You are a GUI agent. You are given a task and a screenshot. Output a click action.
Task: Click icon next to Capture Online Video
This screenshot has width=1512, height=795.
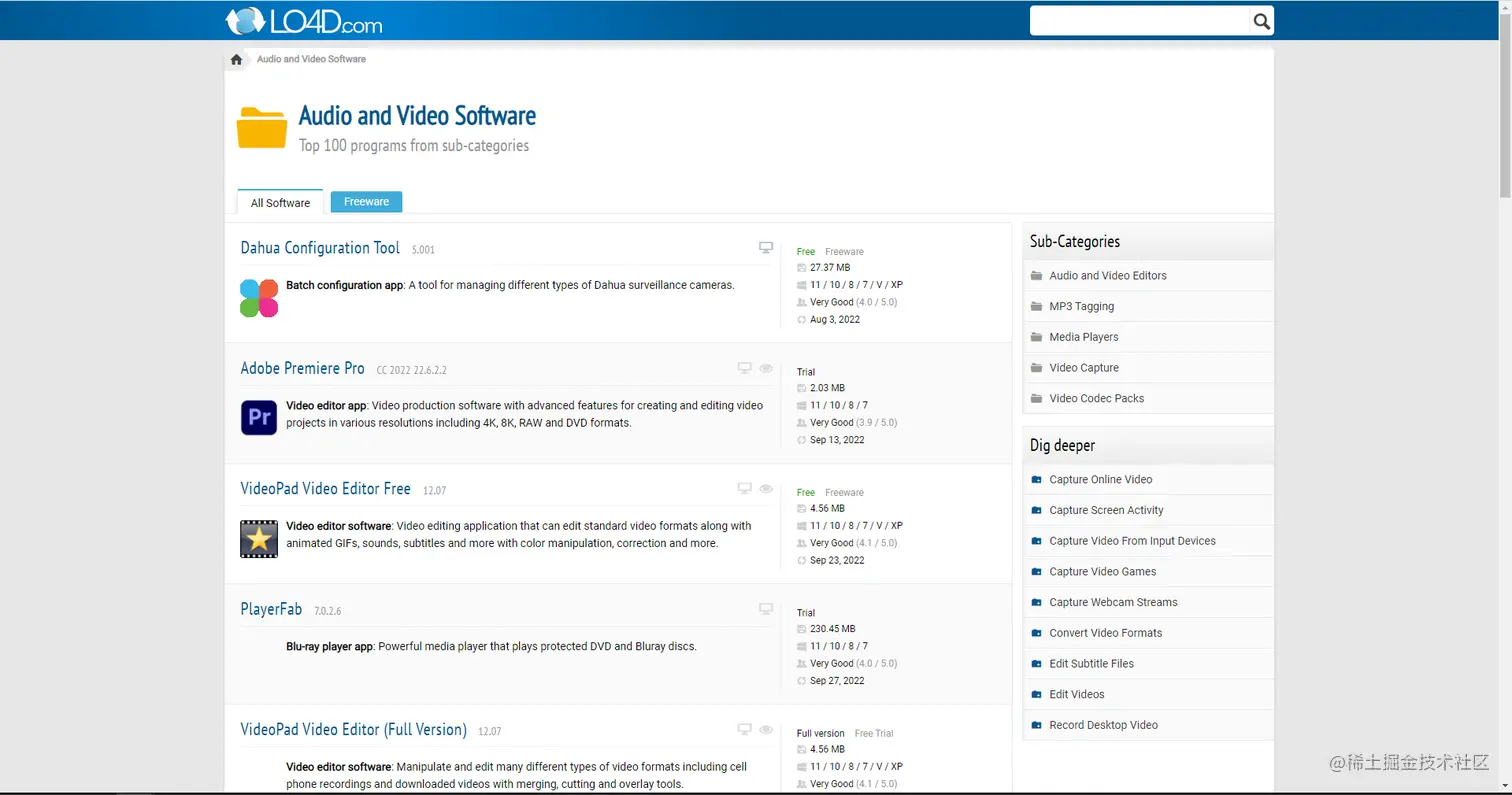pyautogui.click(x=1037, y=480)
